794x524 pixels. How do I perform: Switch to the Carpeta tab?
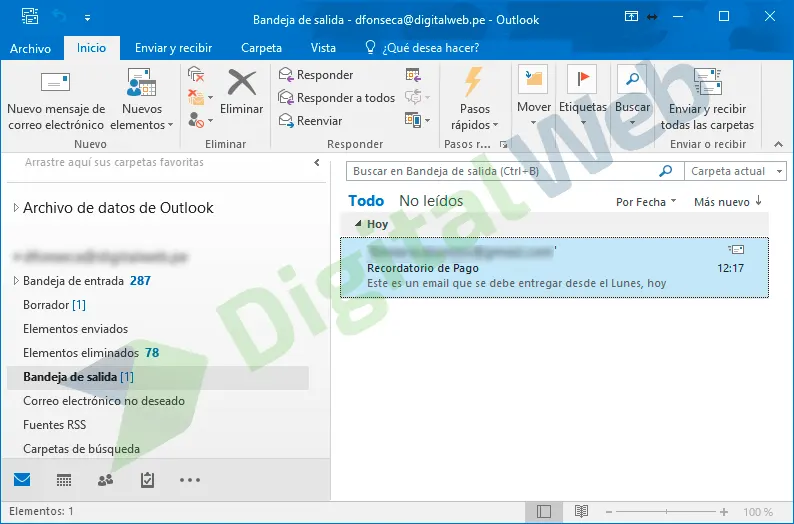261,48
